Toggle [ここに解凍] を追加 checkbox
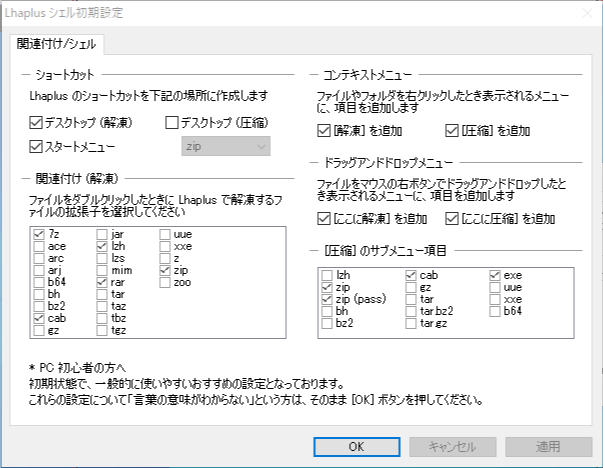 324,219
